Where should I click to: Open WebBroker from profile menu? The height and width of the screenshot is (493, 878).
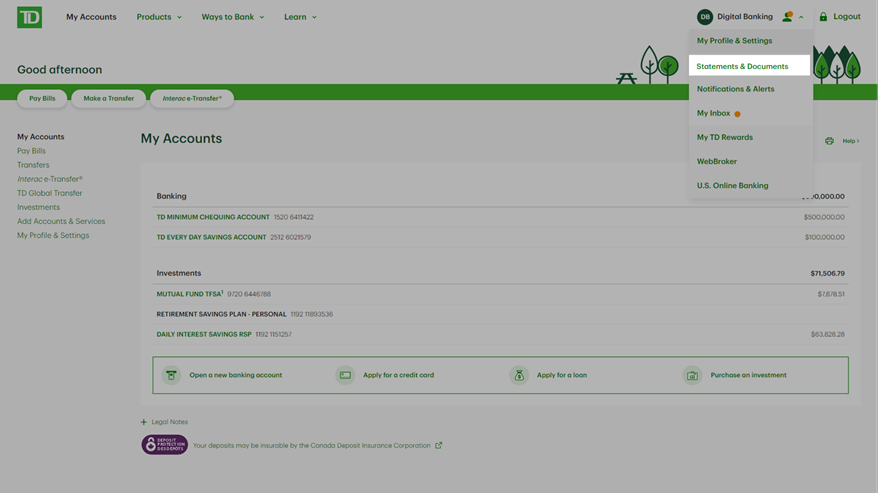(717, 161)
